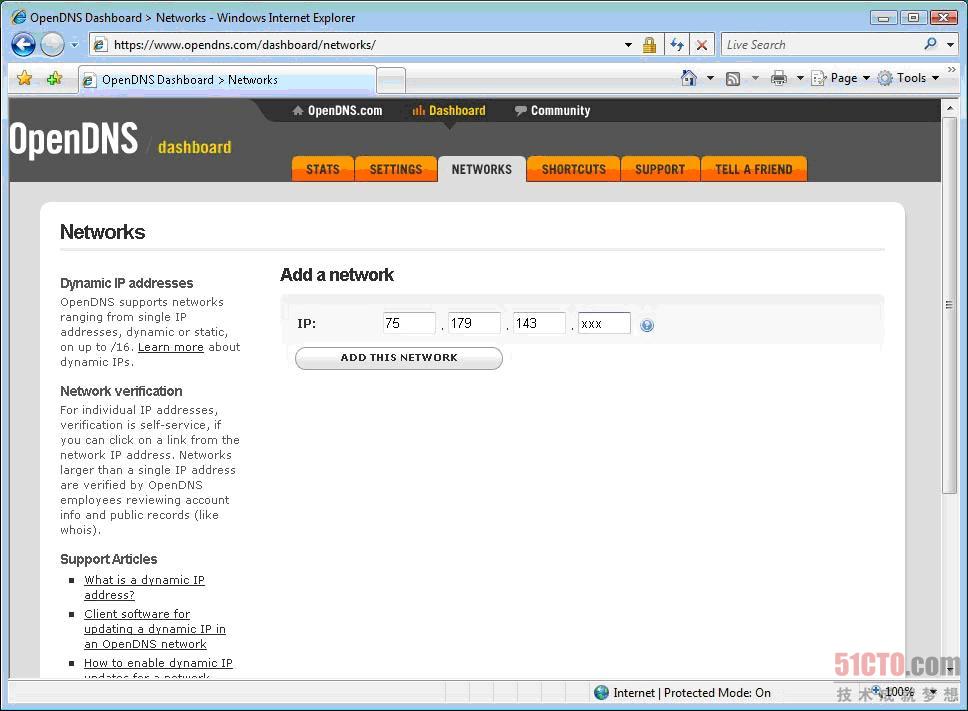Open the Tools menu
The width and height of the screenshot is (968, 711).
pyautogui.click(x=909, y=78)
